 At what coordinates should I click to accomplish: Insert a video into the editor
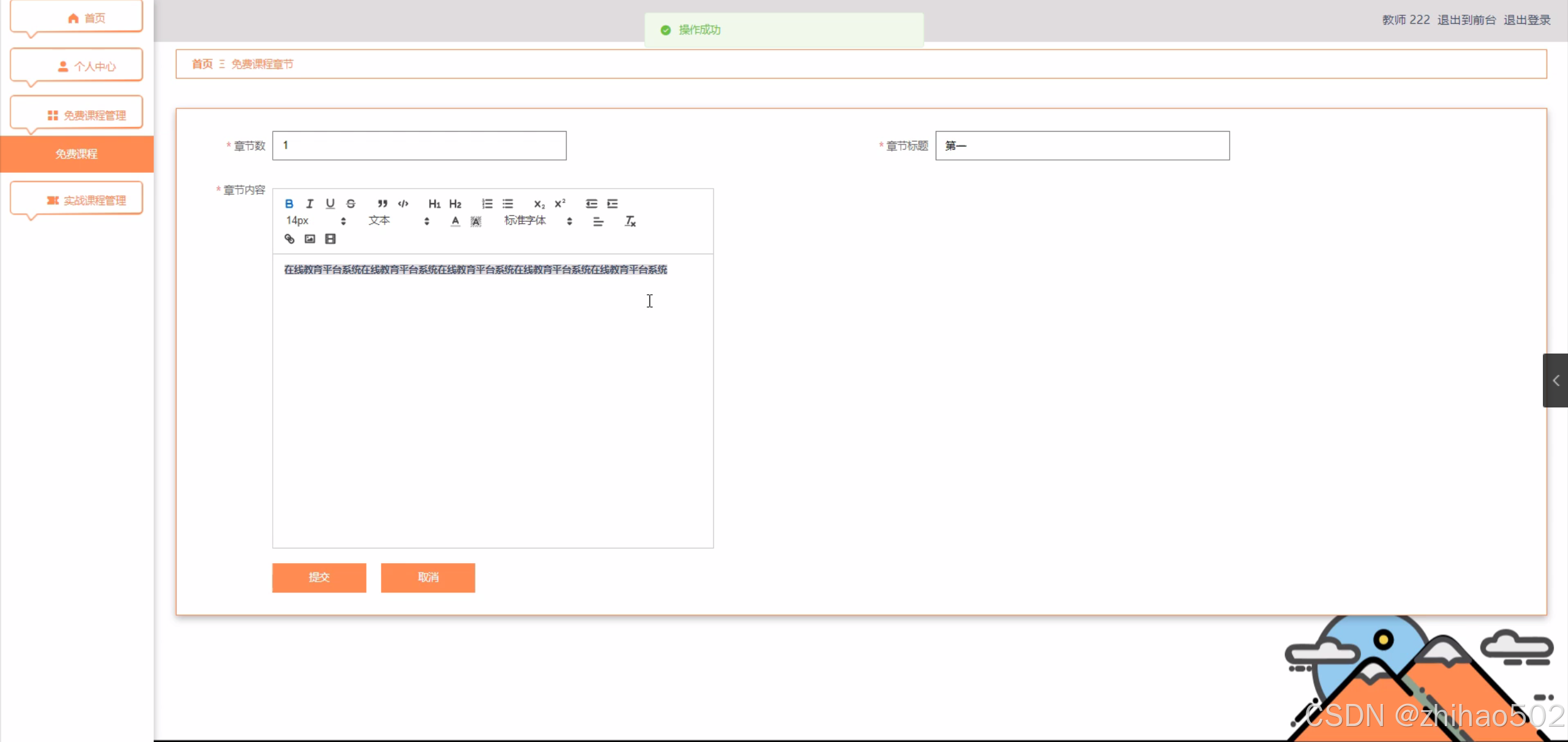point(330,239)
